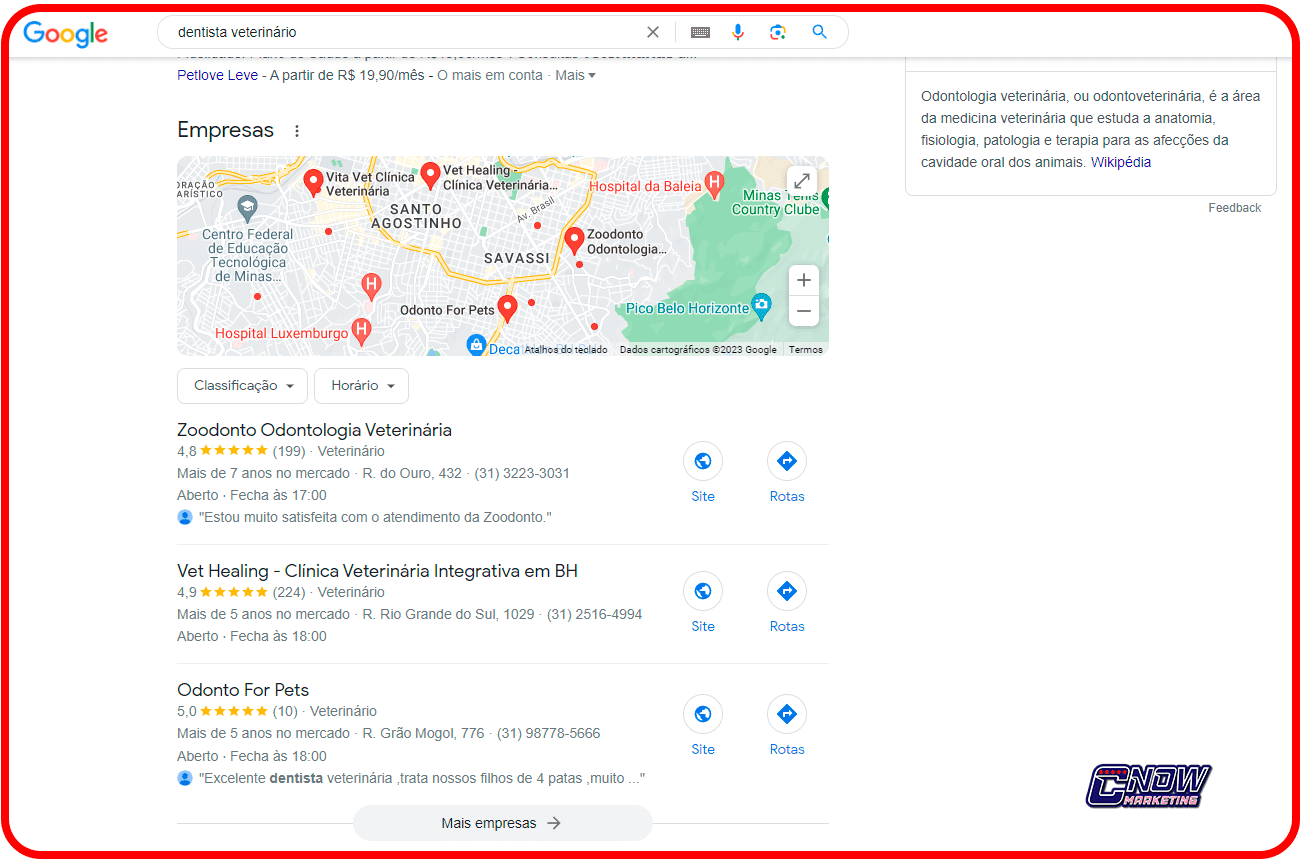
Task: Select the Vet Healing map pin
Action: pos(430,176)
